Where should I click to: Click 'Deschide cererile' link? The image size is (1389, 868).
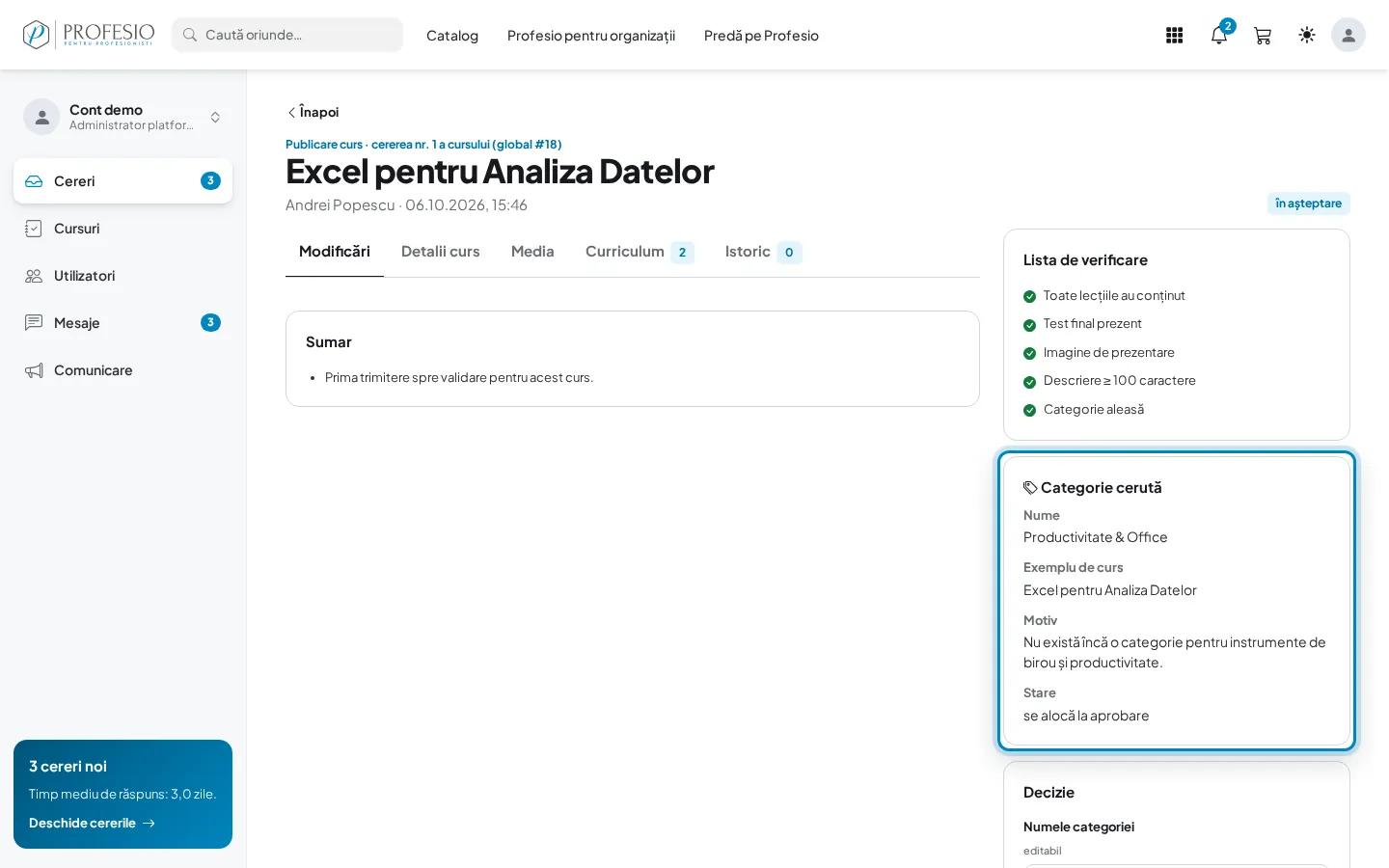coord(92,824)
